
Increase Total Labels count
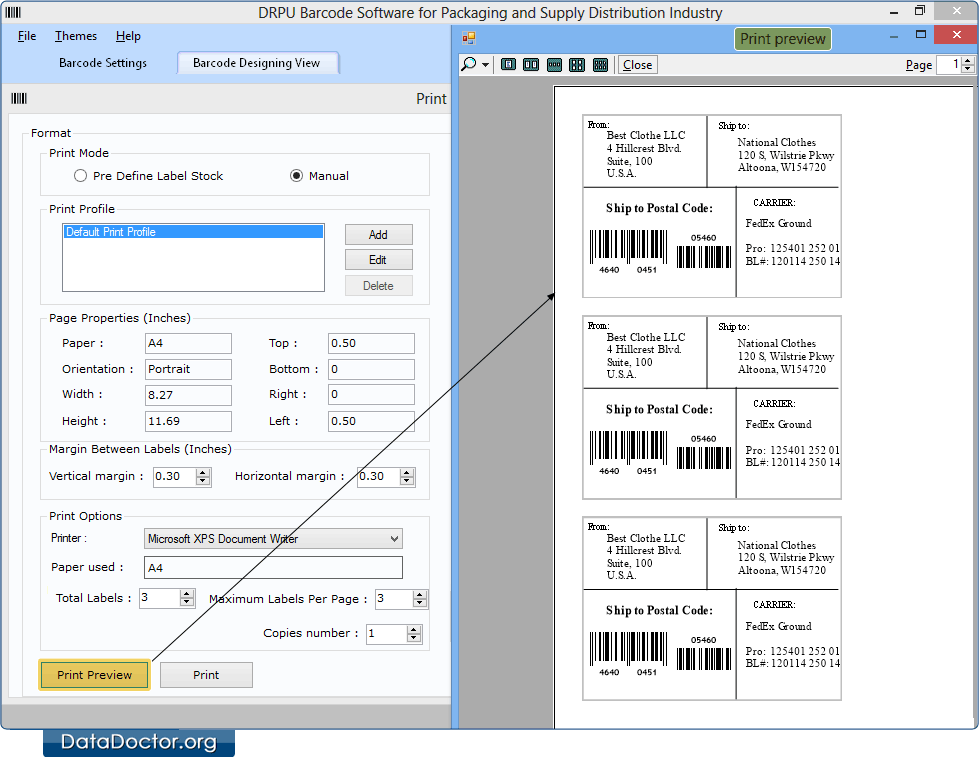click(x=187, y=594)
